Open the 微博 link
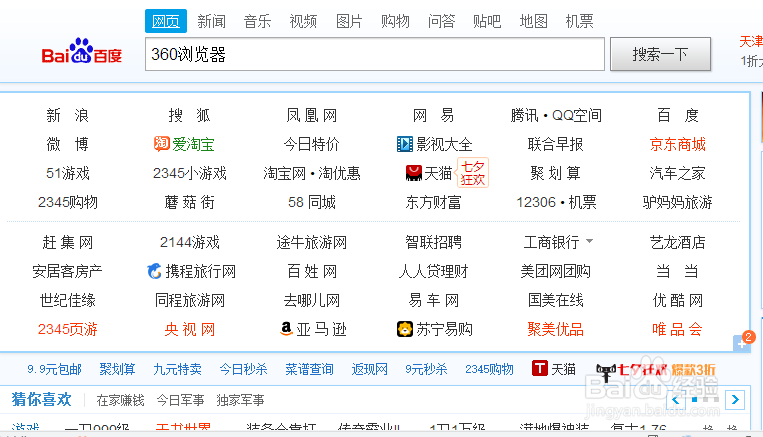763x437 pixels. 68,144
